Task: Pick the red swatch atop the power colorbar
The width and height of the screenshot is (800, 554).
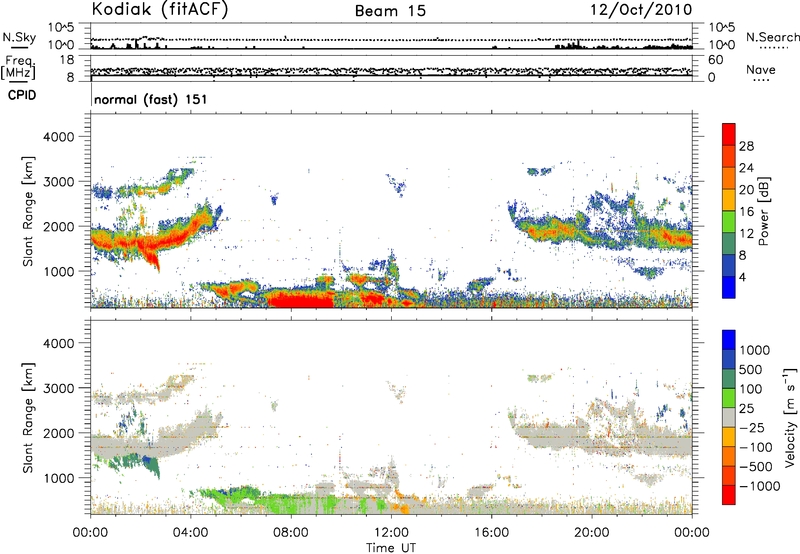Action: pos(729,135)
